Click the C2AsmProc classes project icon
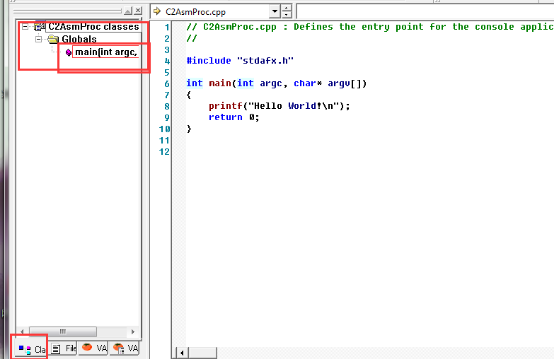Screen dimensions: 554x360 [40, 26]
